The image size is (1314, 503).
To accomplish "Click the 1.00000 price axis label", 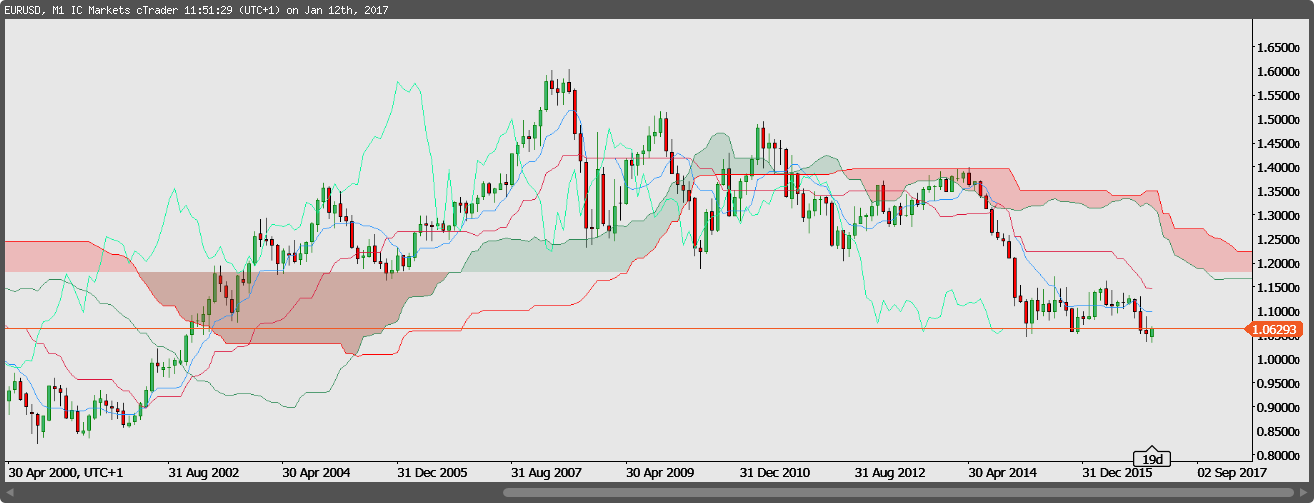I will tap(1280, 360).
